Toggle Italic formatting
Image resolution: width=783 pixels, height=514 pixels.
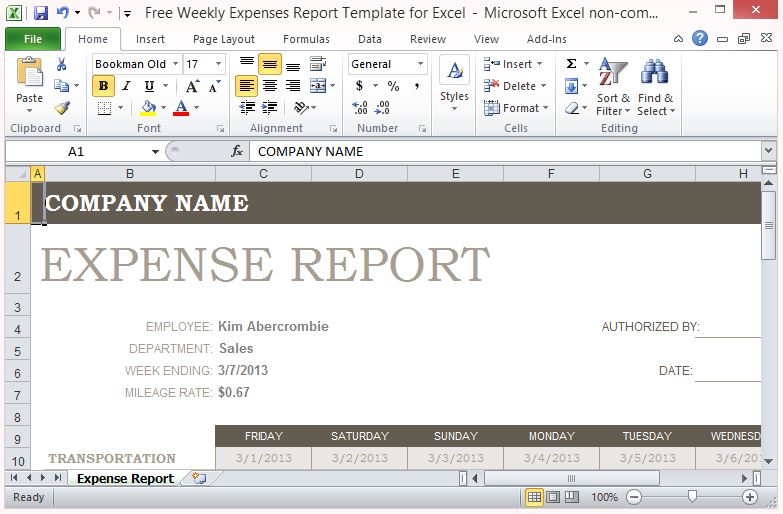click(x=126, y=86)
